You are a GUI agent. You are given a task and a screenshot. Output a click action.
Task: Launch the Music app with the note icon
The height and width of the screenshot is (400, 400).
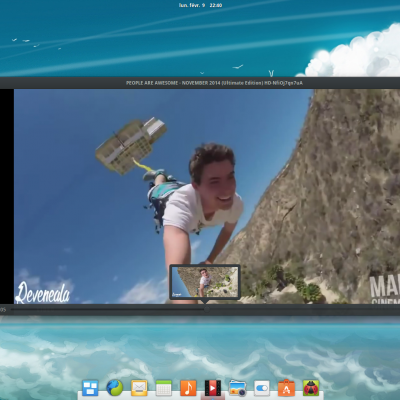[188, 388]
